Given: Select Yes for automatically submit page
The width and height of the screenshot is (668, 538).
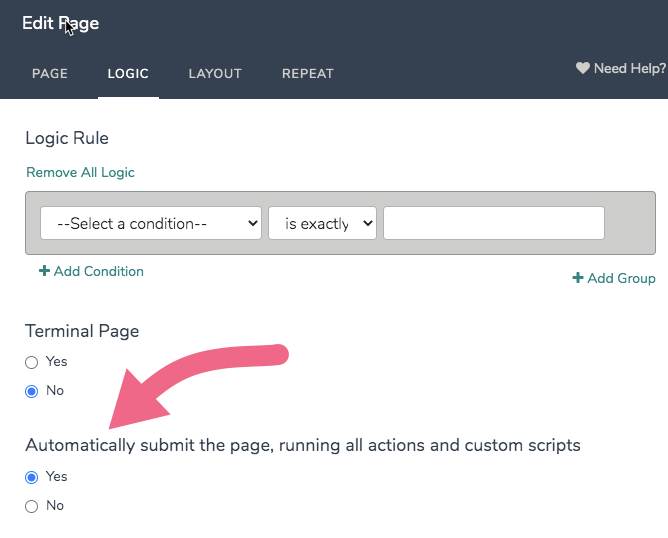Looking at the screenshot, I should [x=32, y=478].
